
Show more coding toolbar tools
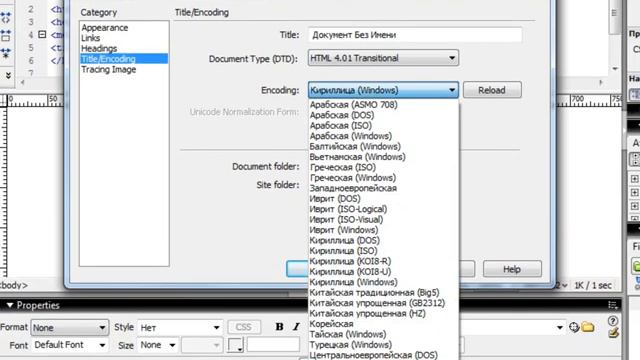7,76
